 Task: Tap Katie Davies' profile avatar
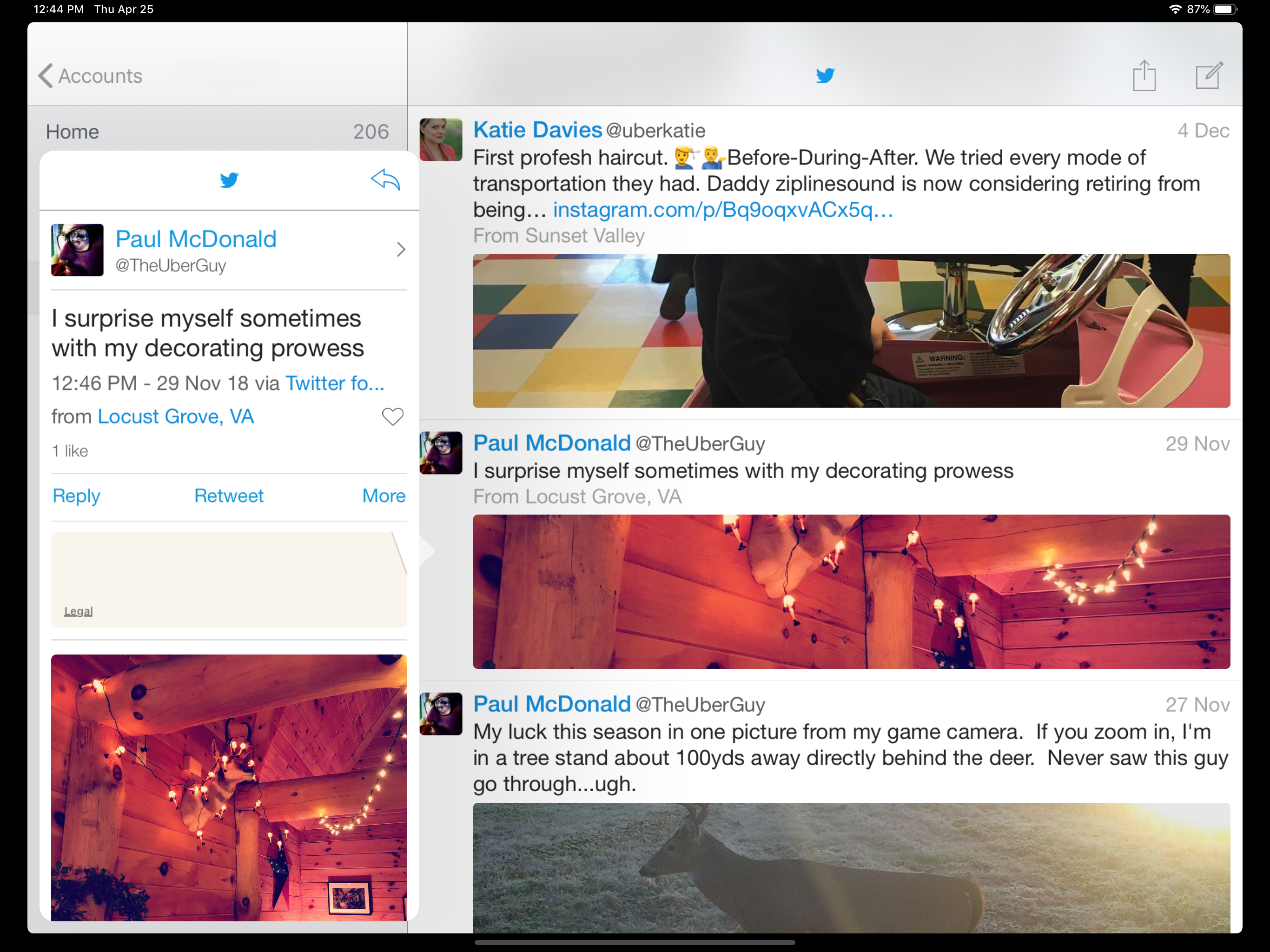click(x=440, y=139)
